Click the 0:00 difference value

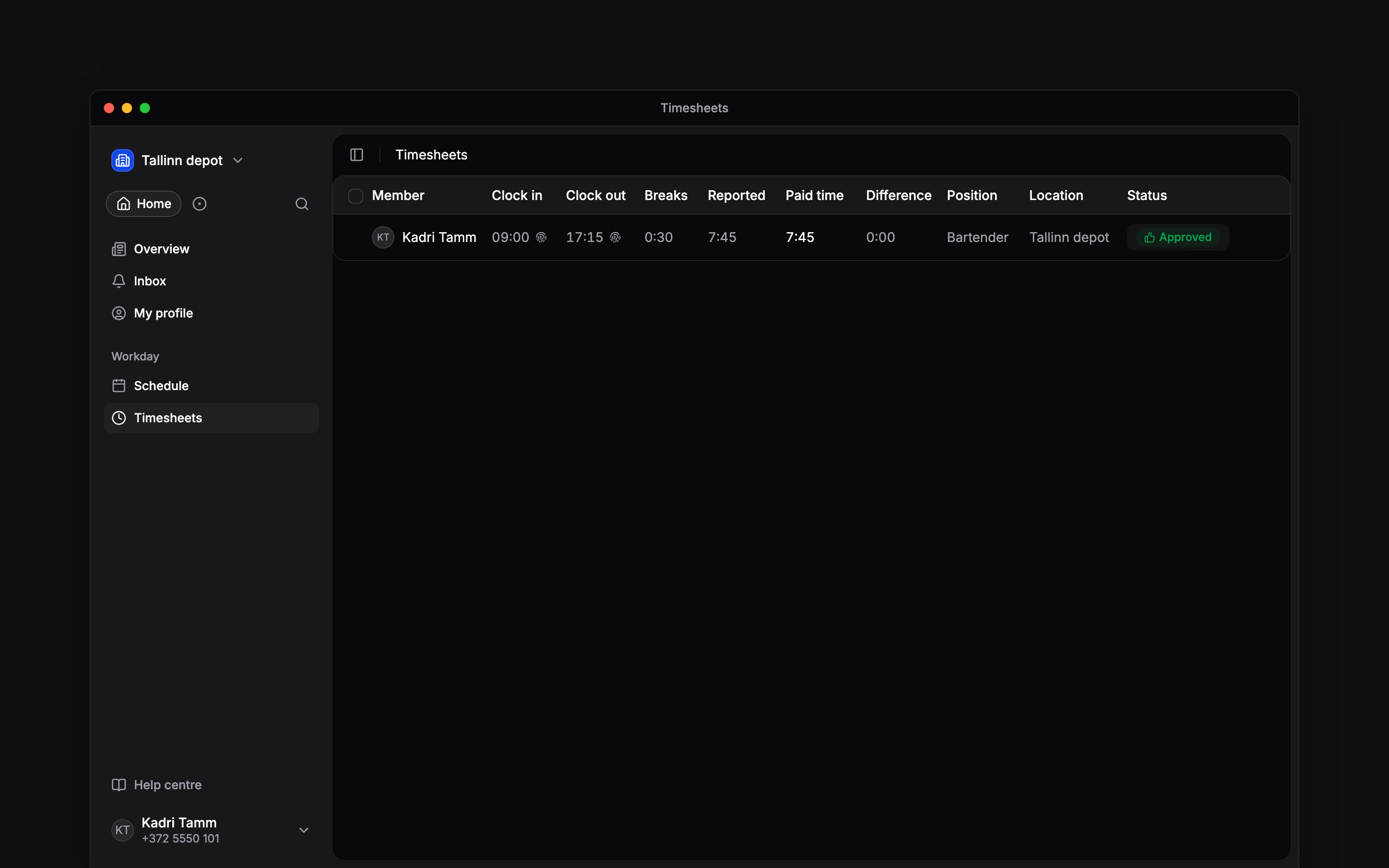[880, 238]
